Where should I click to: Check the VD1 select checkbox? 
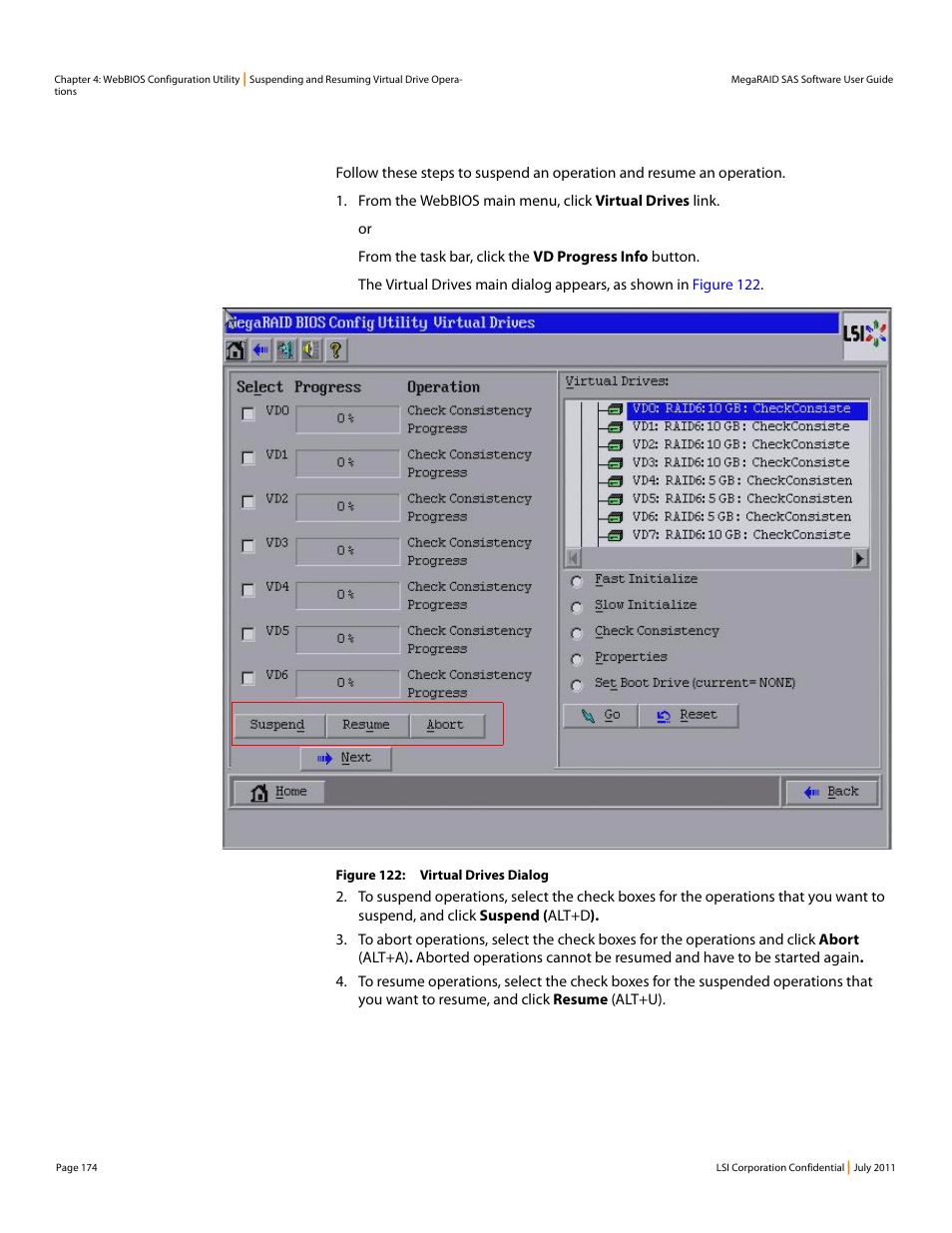247,458
